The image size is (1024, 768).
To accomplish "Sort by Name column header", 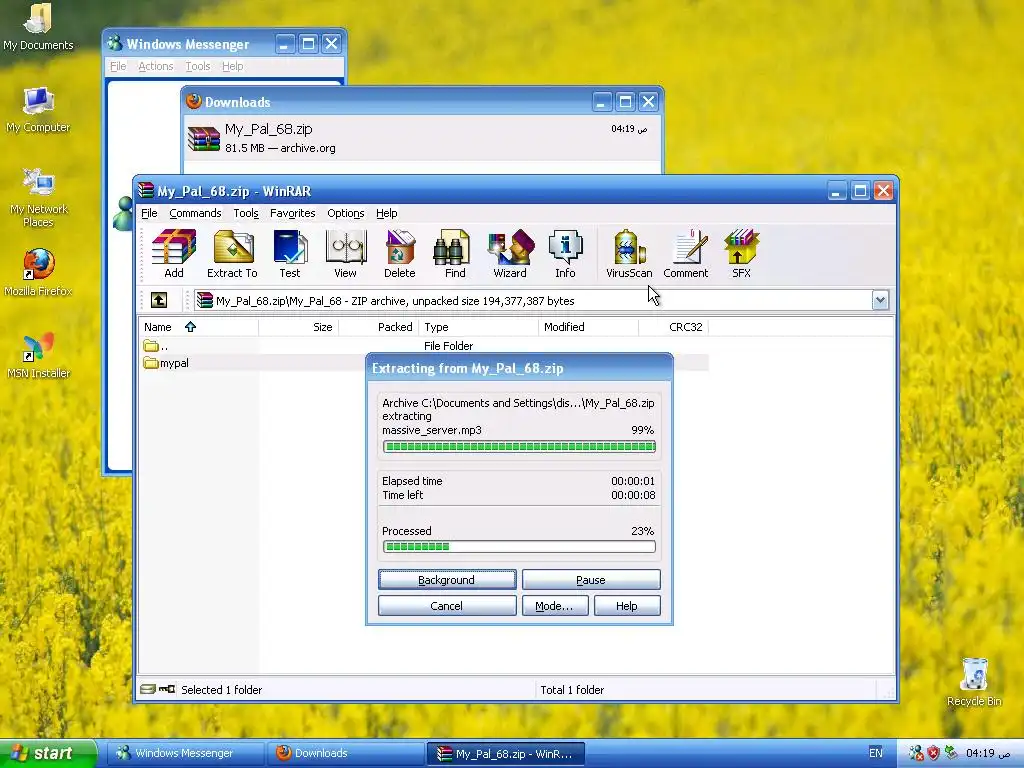I will tap(199, 327).
